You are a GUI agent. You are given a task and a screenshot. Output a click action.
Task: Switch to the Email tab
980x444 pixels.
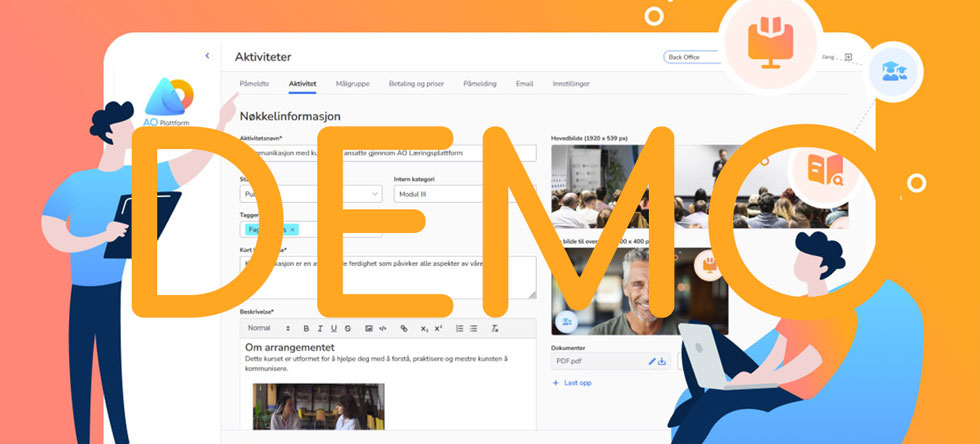coord(524,84)
